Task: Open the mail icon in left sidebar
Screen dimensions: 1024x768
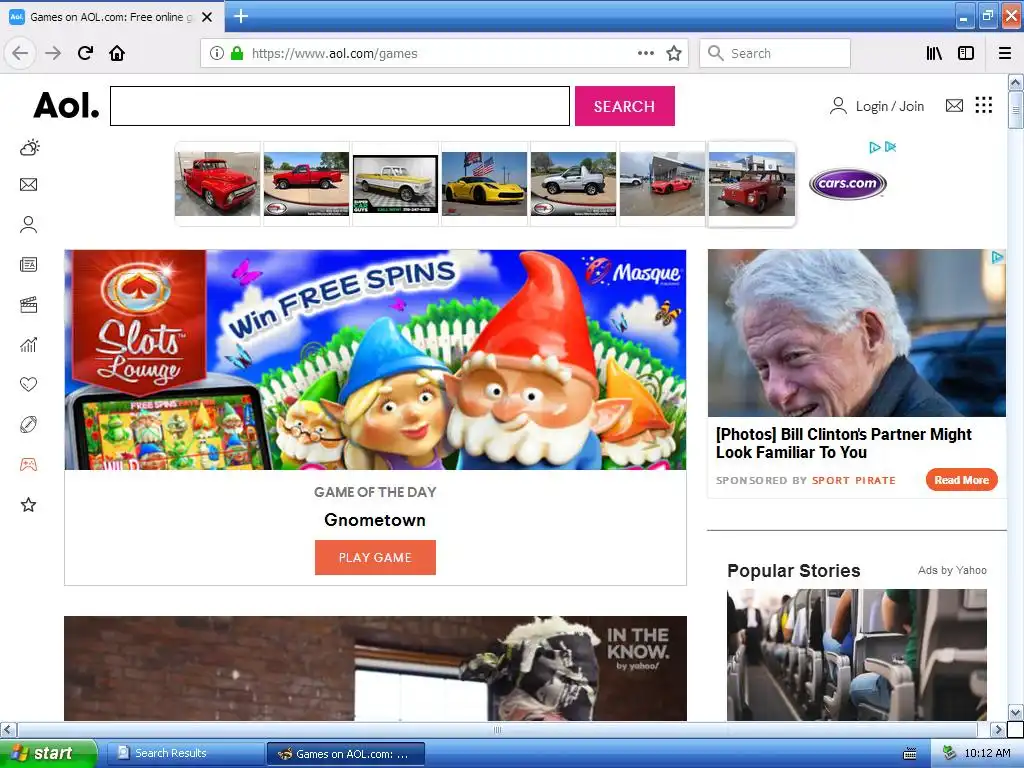Action: (29, 185)
